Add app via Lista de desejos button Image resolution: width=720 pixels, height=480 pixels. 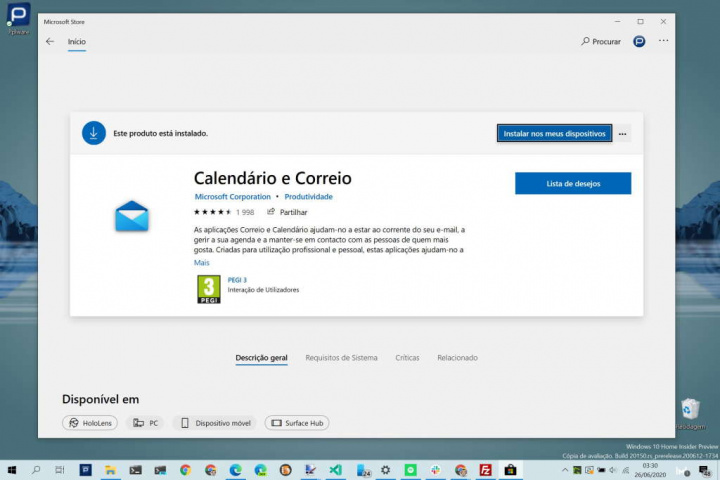(x=572, y=183)
